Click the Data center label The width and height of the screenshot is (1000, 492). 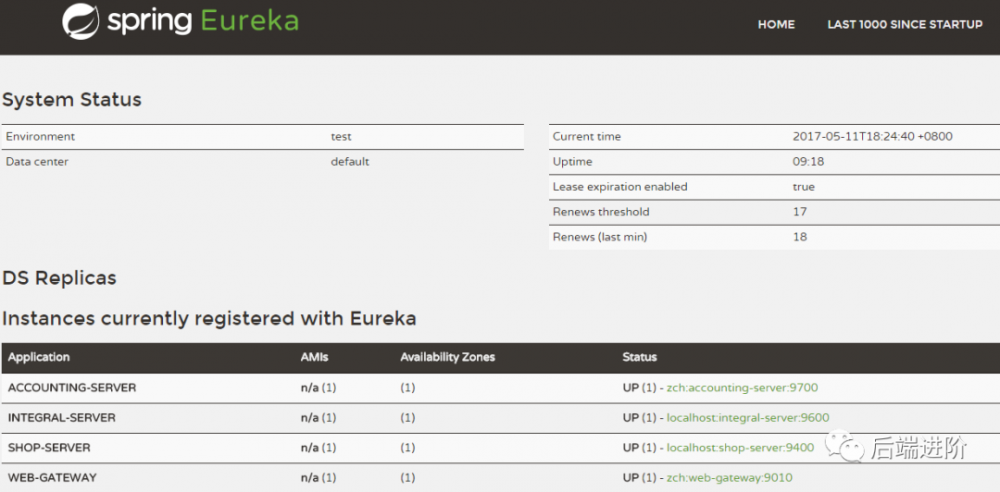point(37,161)
